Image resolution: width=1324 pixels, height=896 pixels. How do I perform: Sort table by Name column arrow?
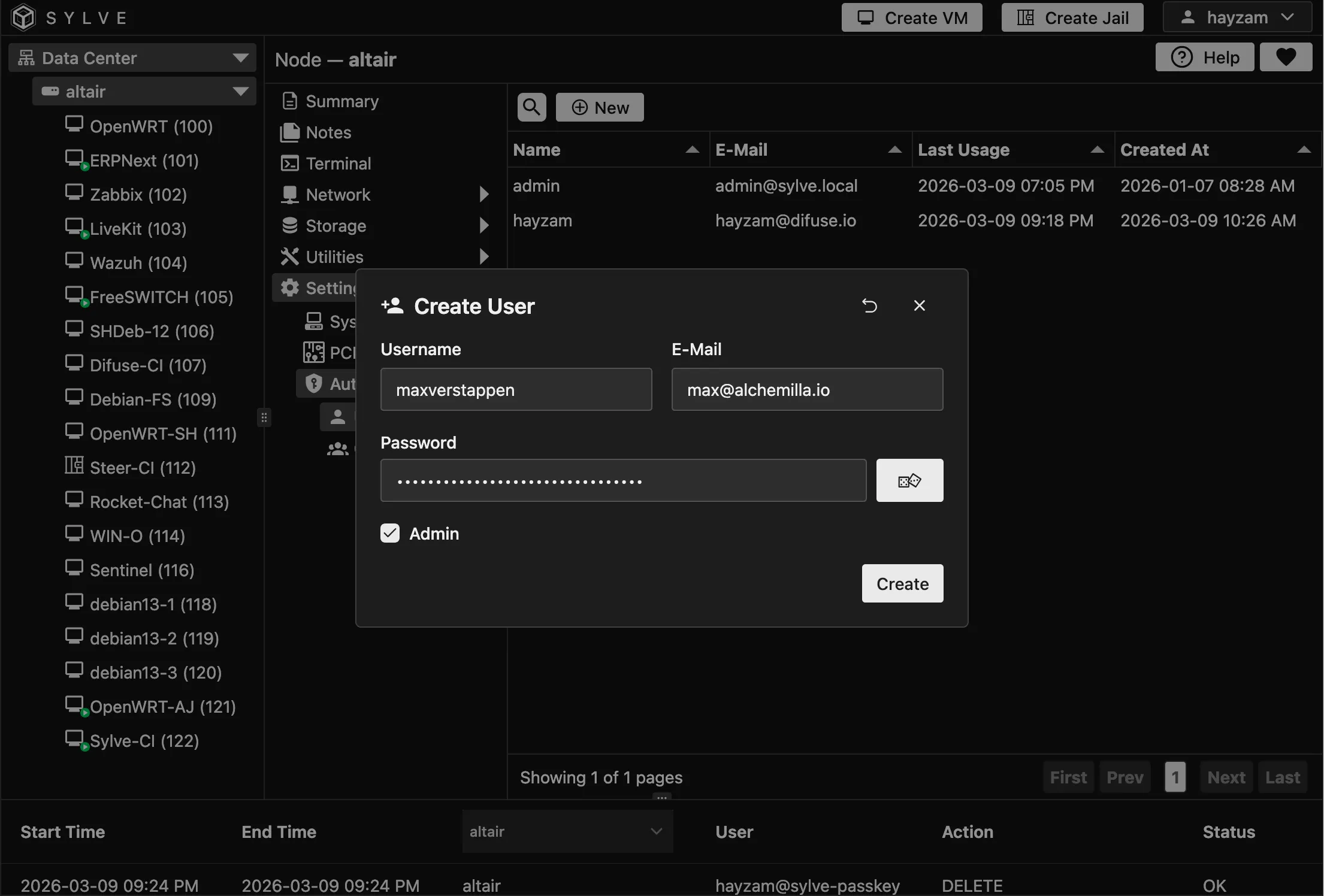[x=693, y=150]
